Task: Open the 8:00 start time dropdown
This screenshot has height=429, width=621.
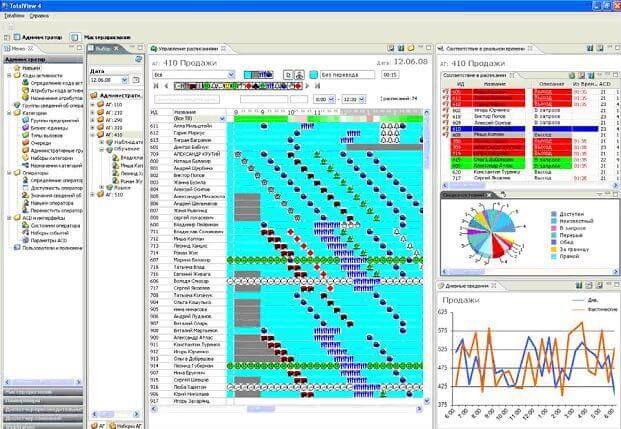Action: (331, 99)
